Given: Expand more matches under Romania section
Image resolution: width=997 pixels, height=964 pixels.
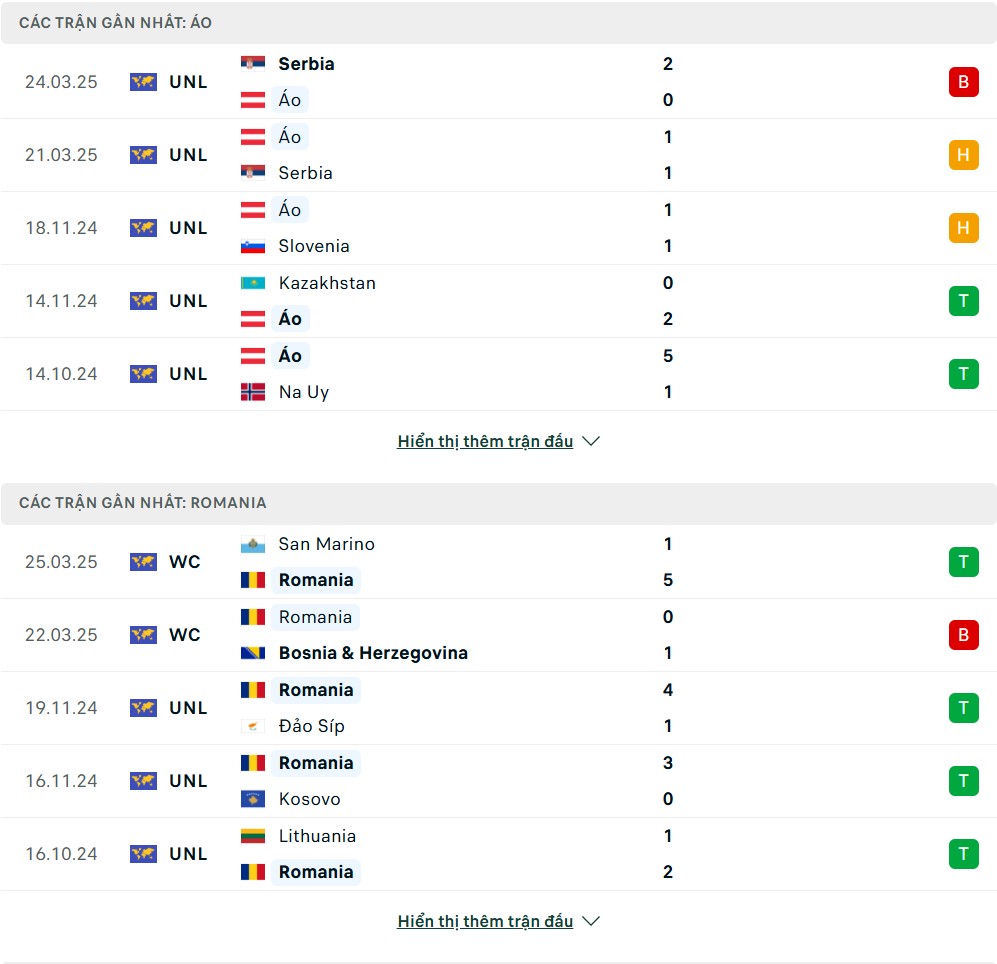Looking at the screenshot, I should (x=485, y=921).
